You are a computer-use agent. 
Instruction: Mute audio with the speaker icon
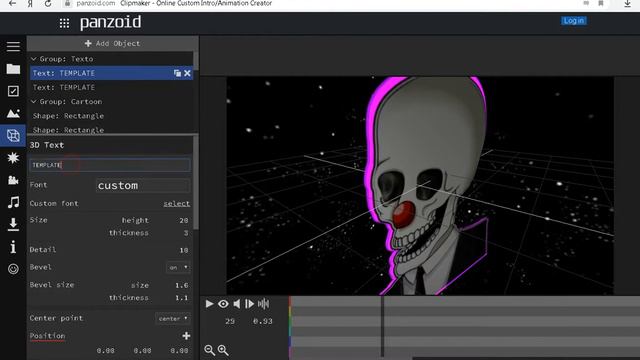237,304
